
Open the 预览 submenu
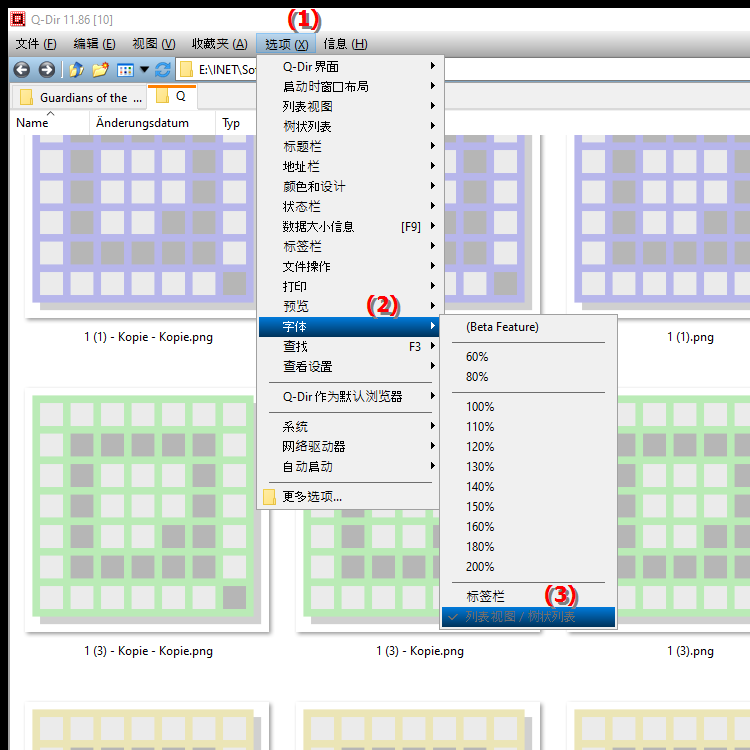pyautogui.click(x=349, y=306)
